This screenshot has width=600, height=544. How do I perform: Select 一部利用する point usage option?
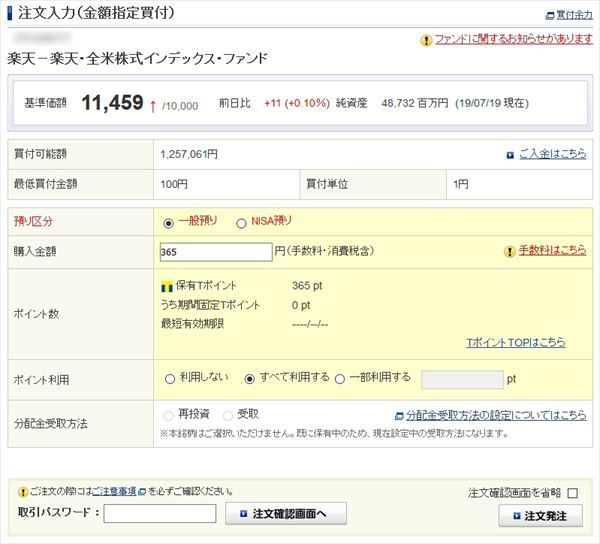340,379
